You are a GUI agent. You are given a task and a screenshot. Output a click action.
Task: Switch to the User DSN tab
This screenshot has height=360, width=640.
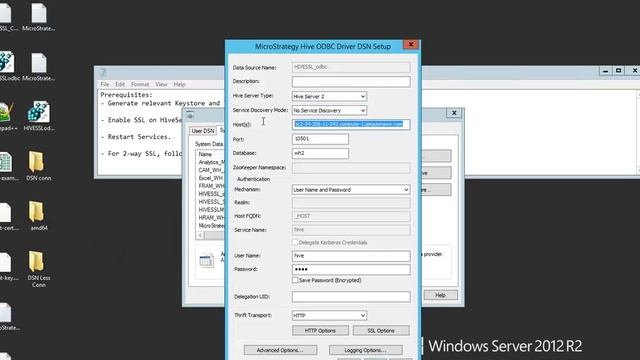(203, 131)
